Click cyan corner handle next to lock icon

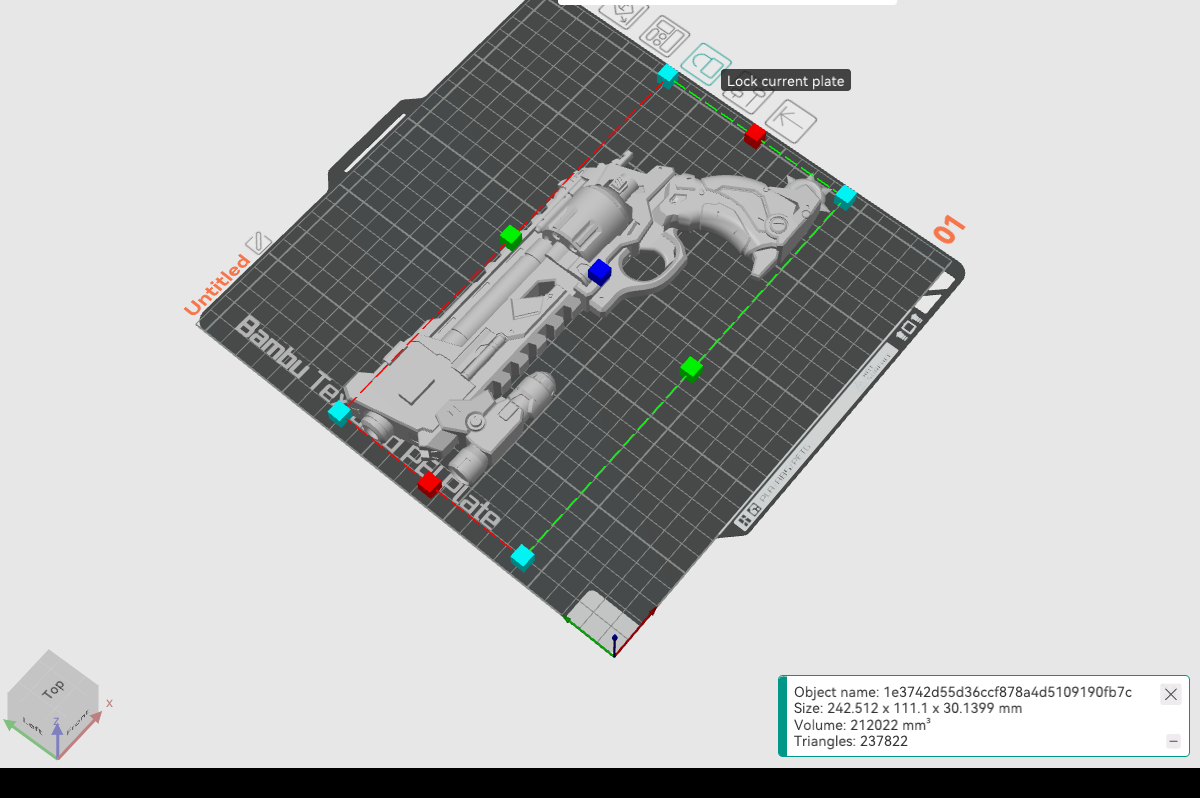tap(668, 73)
